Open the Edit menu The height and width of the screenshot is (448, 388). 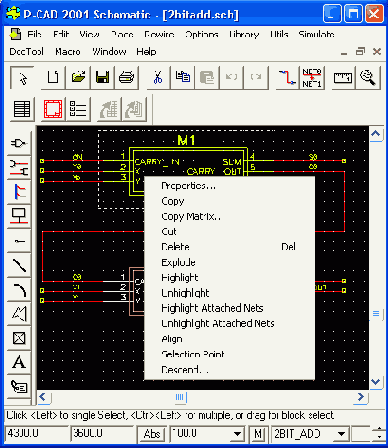(x=61, y=34)
